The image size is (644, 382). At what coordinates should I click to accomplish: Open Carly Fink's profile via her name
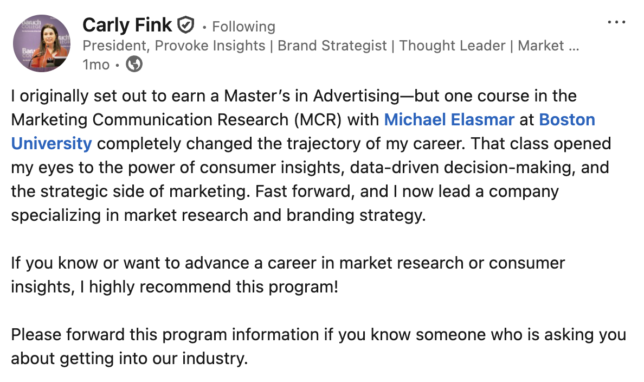coord(127,25)
